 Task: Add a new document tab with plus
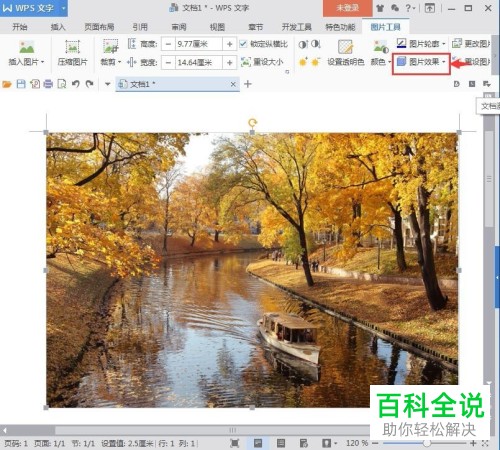pyautogui.click(x=248, y=84)
